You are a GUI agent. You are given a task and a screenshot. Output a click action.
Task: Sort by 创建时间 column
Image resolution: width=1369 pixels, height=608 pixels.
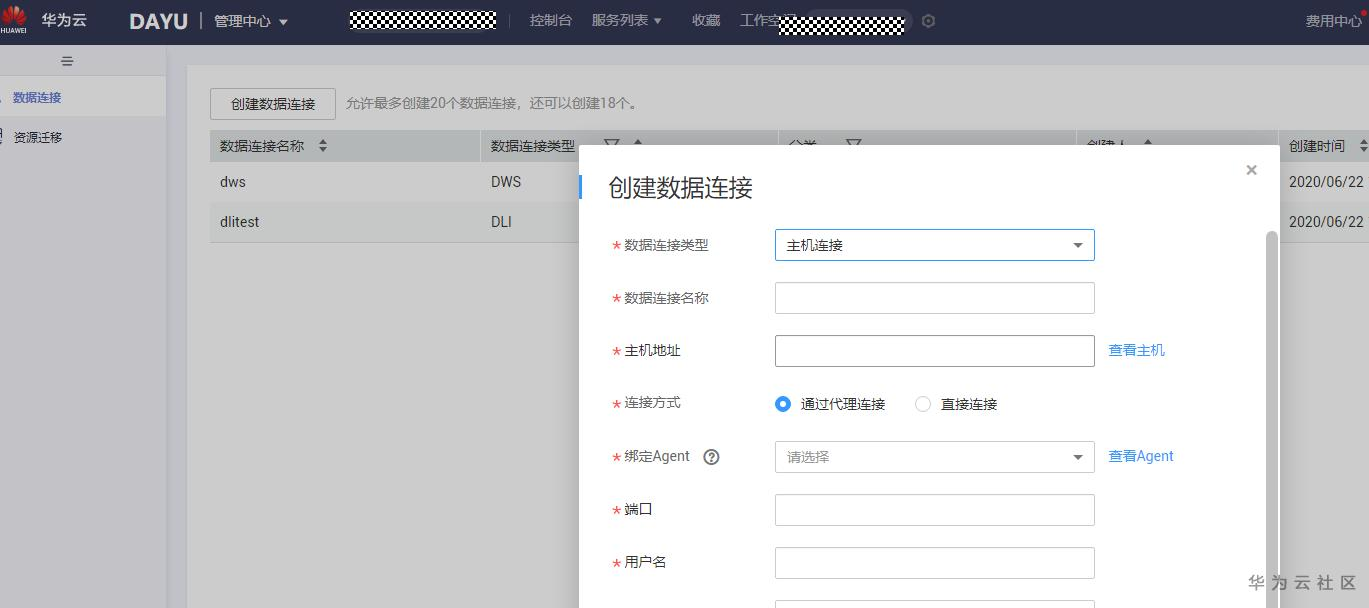click(x=1362, y=146)
